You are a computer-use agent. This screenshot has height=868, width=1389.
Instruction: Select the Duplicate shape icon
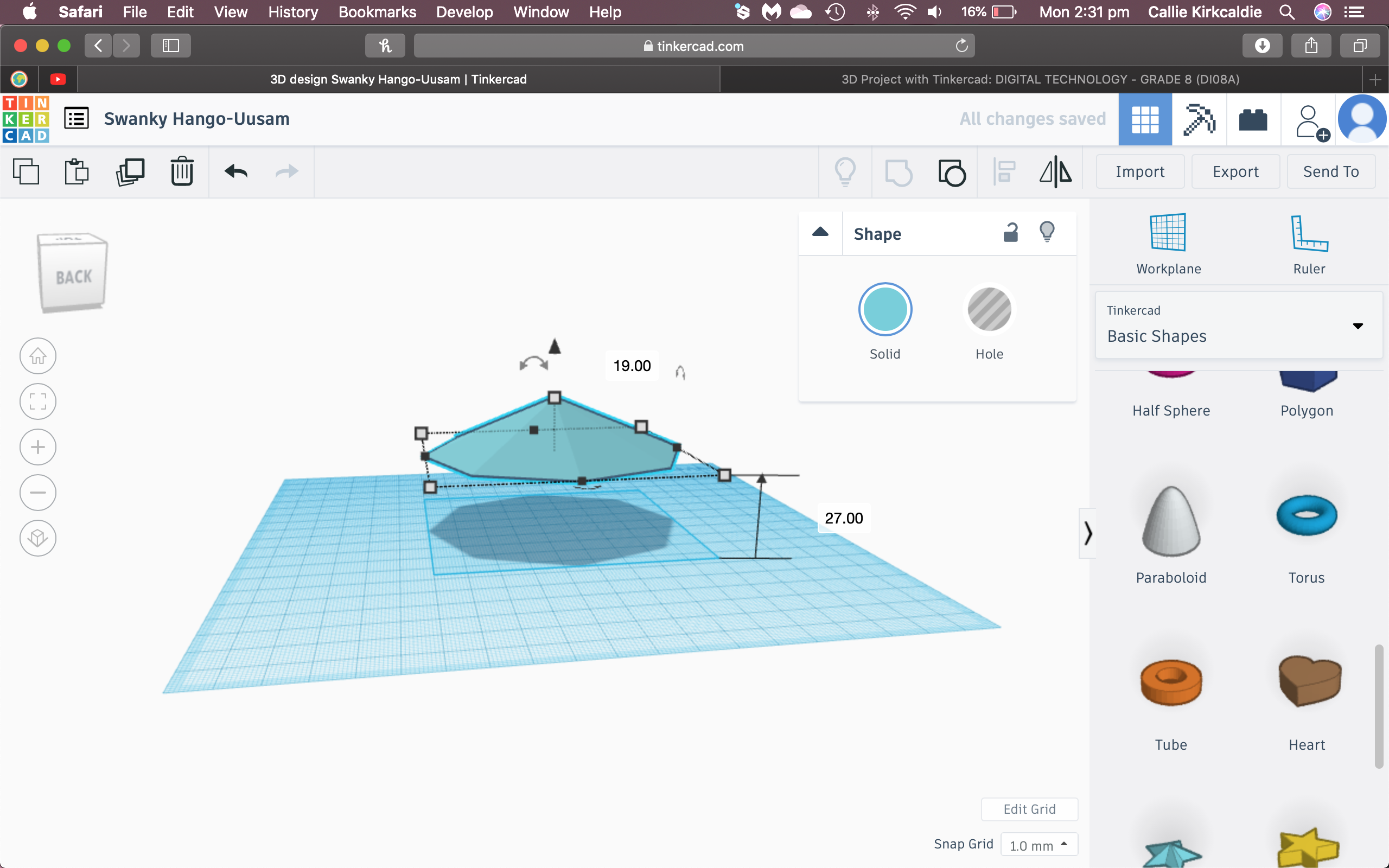click(x=130, y=171)
